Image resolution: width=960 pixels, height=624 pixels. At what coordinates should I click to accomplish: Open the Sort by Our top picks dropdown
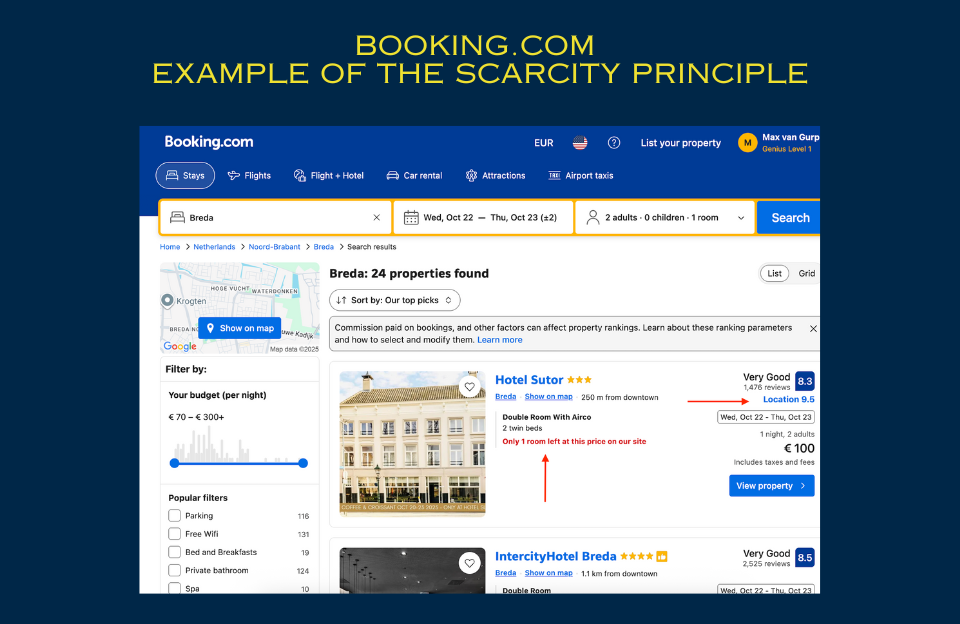tap(394, 299)
